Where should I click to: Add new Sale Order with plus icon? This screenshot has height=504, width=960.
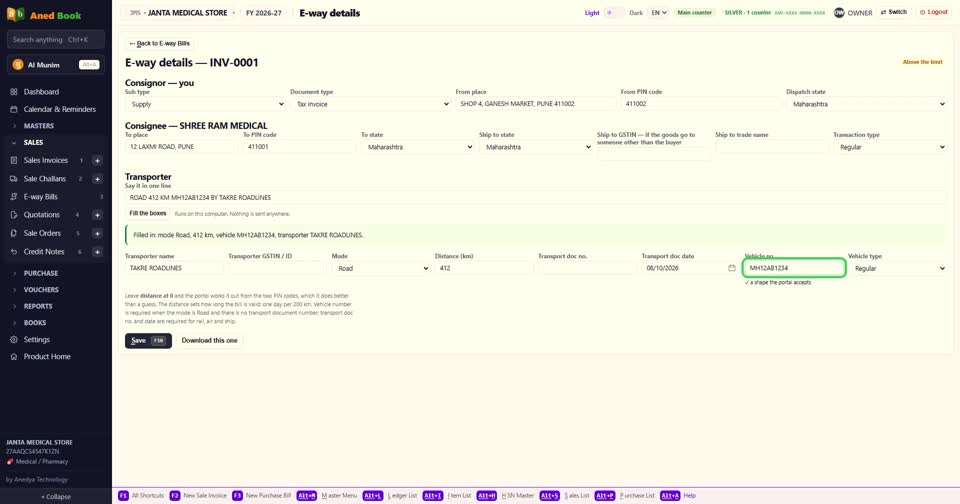97,233
